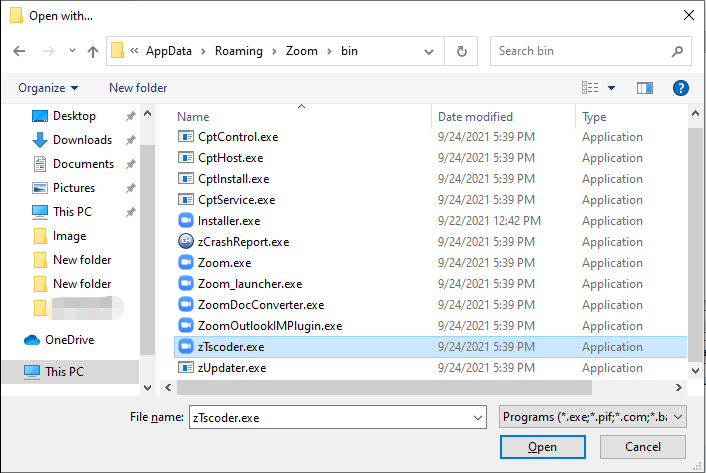Expand hidden path with double chevron

[134, 51]
